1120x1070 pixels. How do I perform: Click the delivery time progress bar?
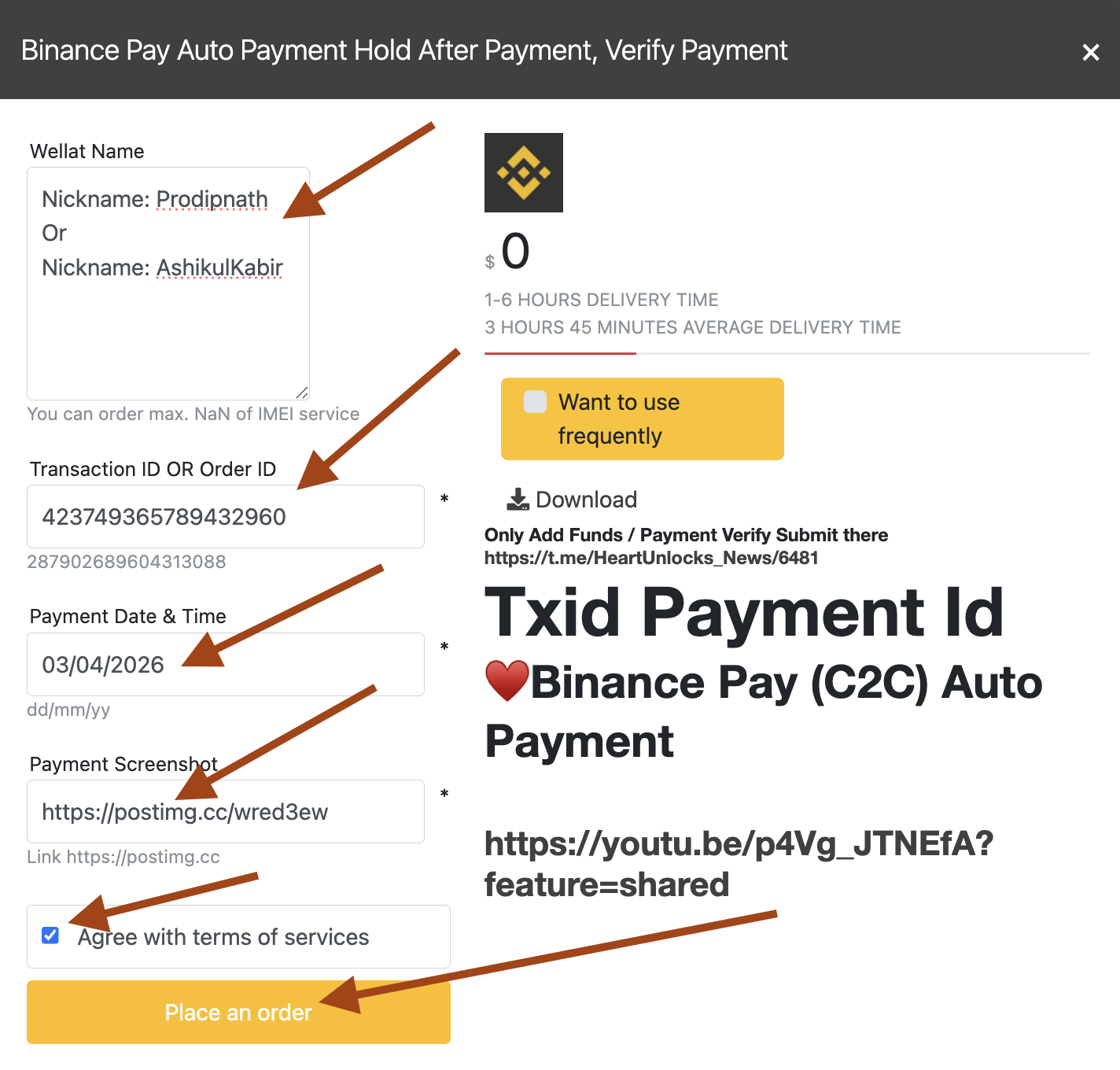787,353
